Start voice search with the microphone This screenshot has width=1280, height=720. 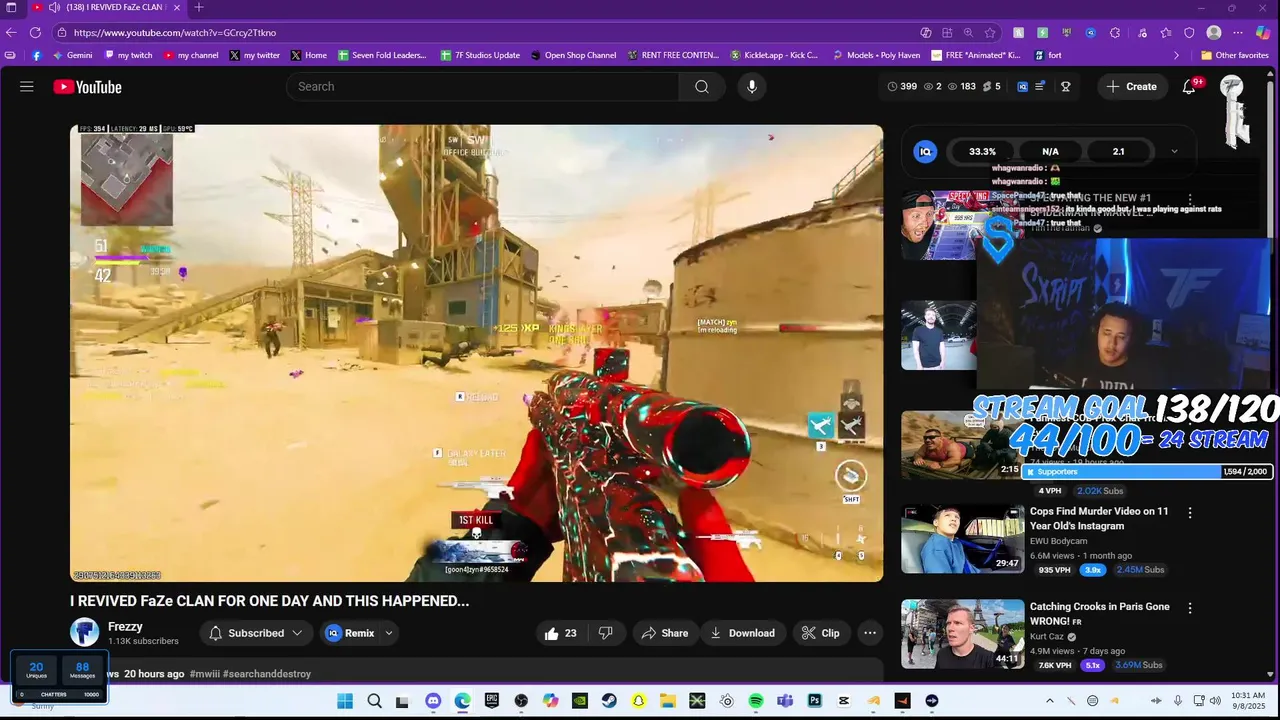(752, 87)
